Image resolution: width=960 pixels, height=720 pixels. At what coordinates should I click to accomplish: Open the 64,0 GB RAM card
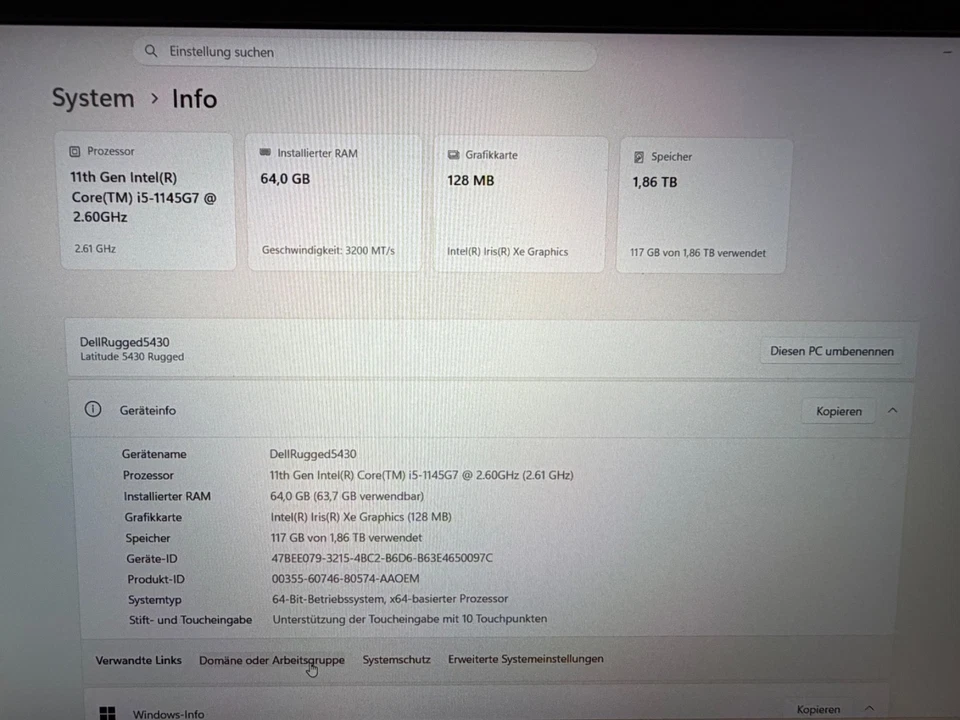(x=334, y=203)
